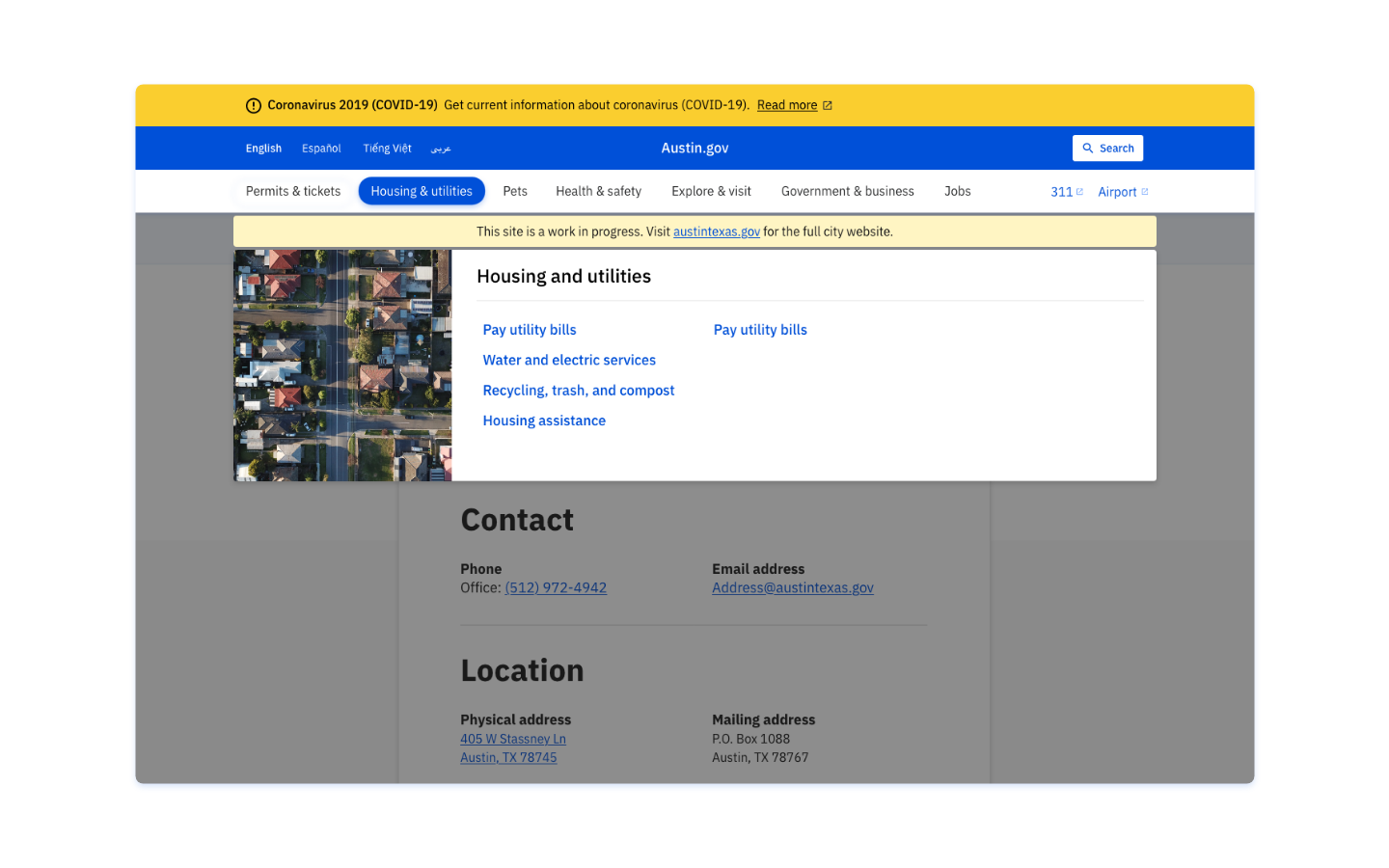Open Health & safety menu

coord(598,191)
